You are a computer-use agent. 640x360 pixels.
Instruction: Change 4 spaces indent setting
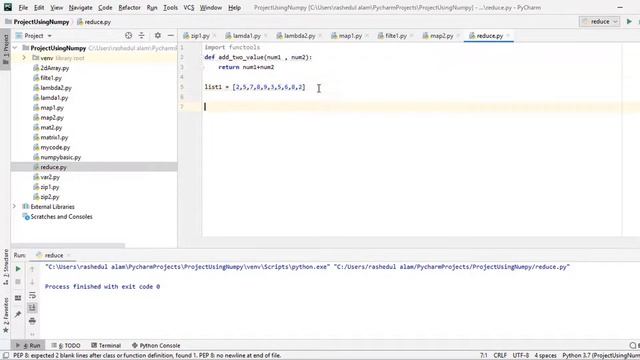click(x=546, y=356)
